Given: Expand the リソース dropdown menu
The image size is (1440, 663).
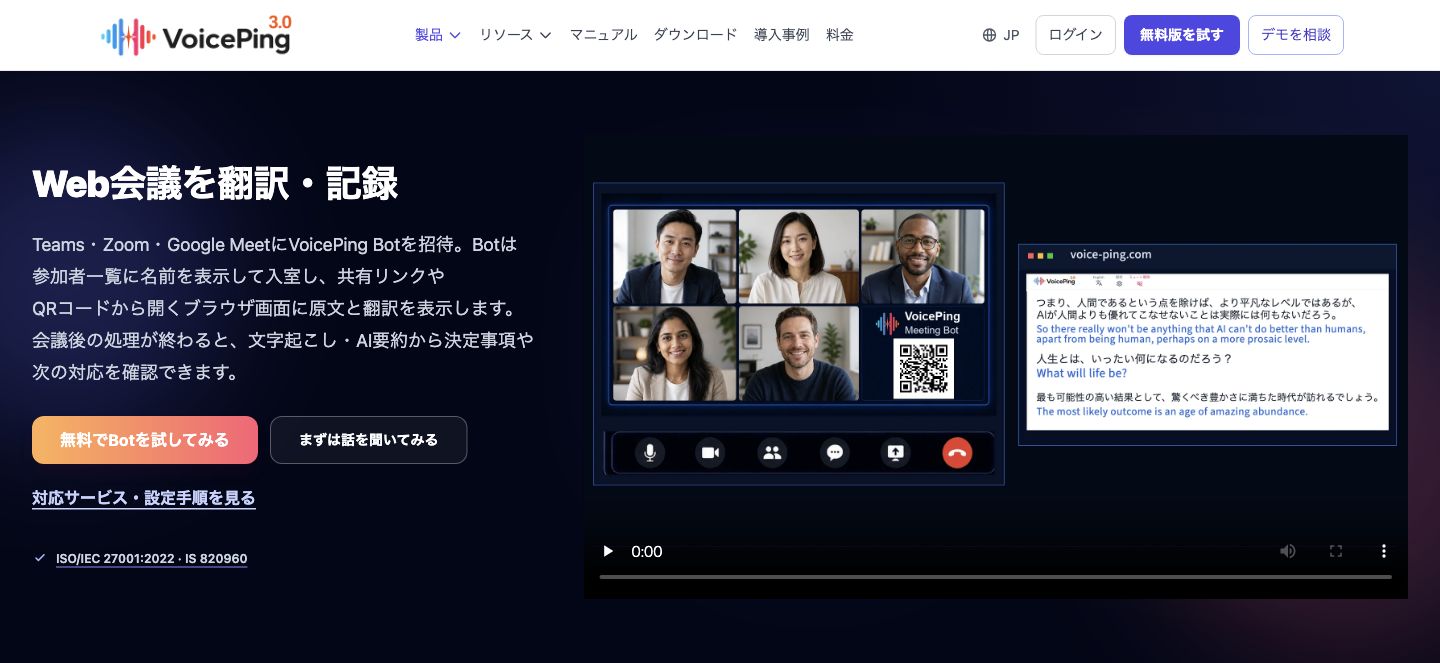Looking at the screenshot, I should 515,35.
